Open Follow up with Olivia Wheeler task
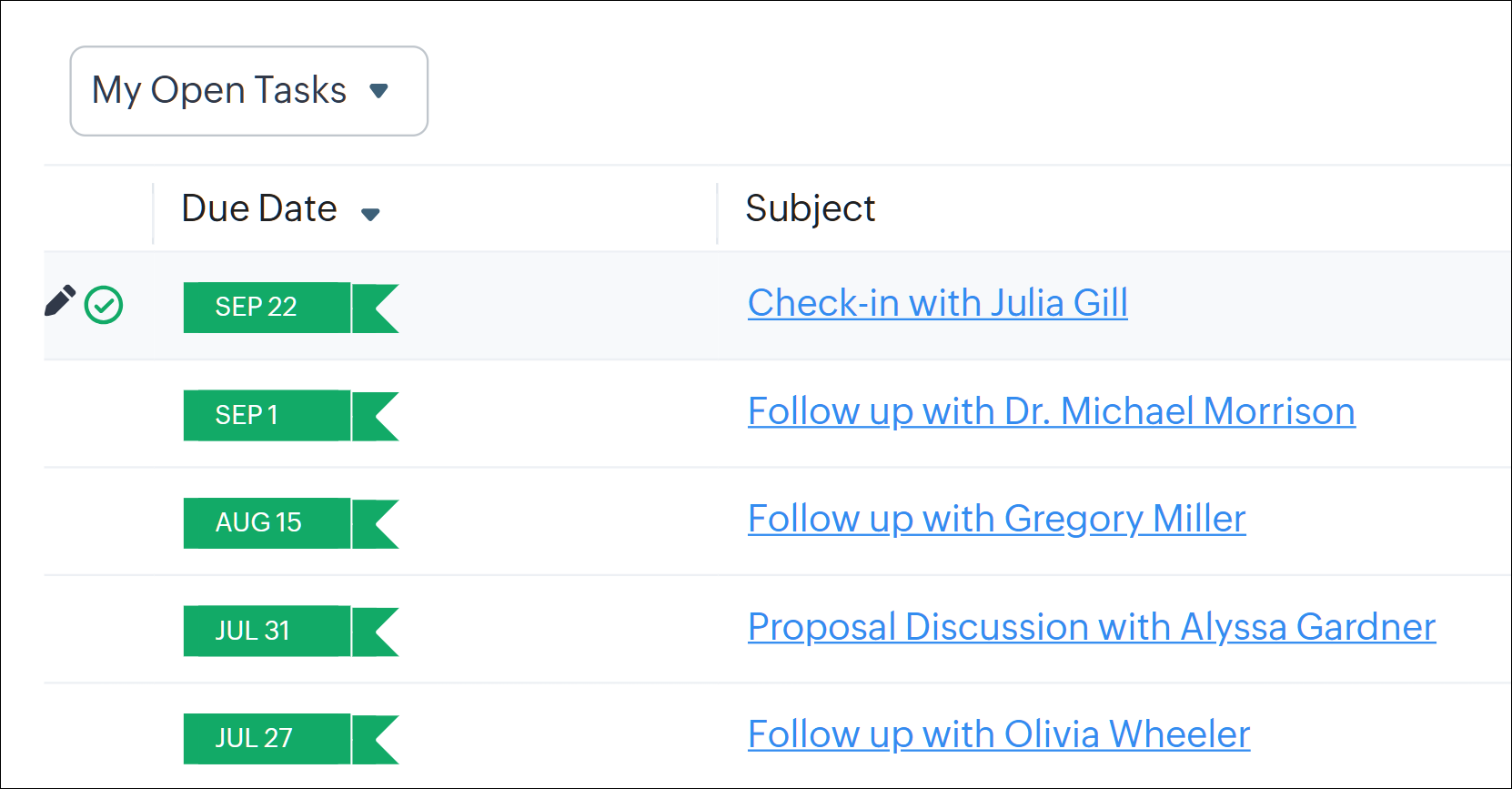 [998, 734]
